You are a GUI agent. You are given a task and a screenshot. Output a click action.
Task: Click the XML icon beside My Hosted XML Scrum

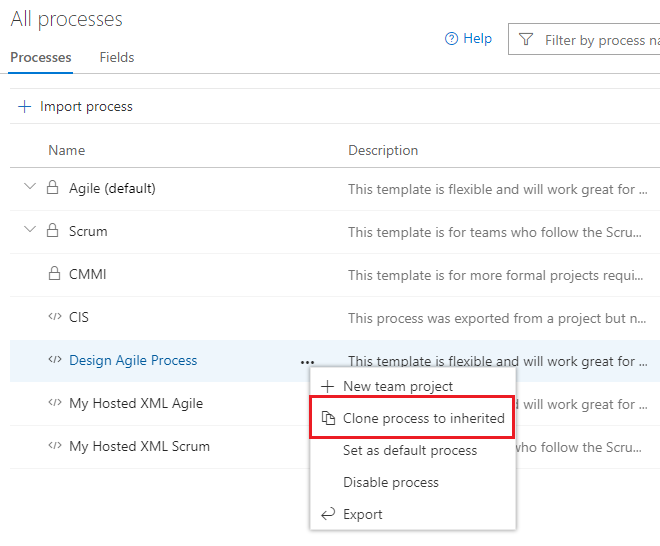coord(55,445)
